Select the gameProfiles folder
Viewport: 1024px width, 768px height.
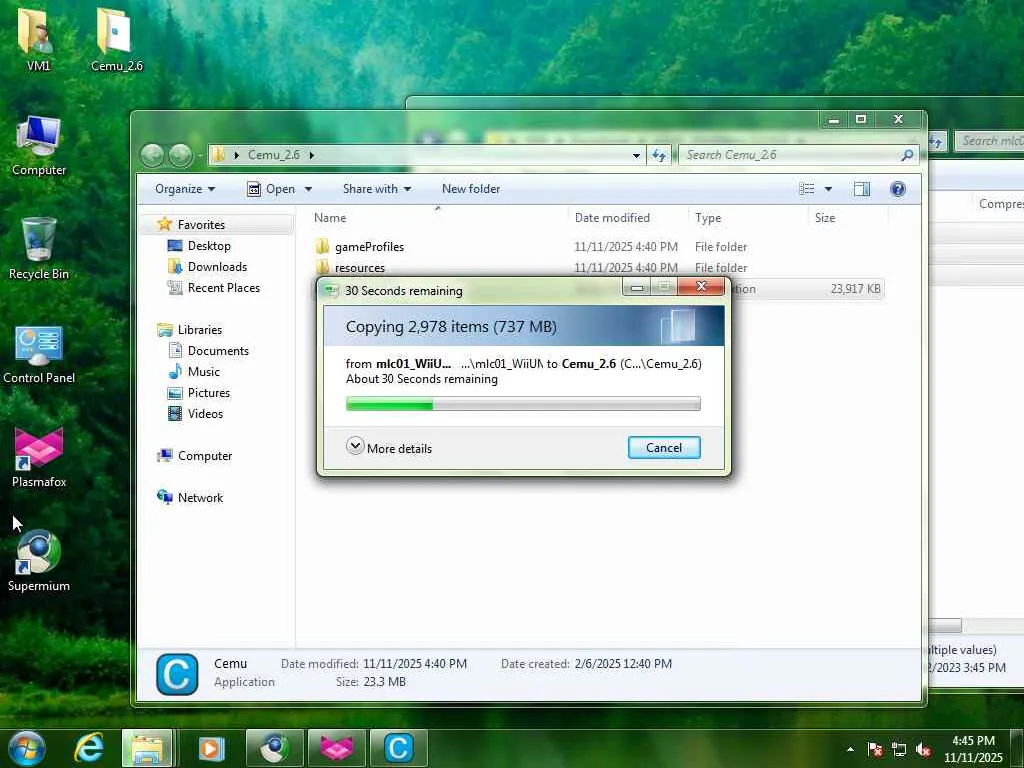point(369,247)
